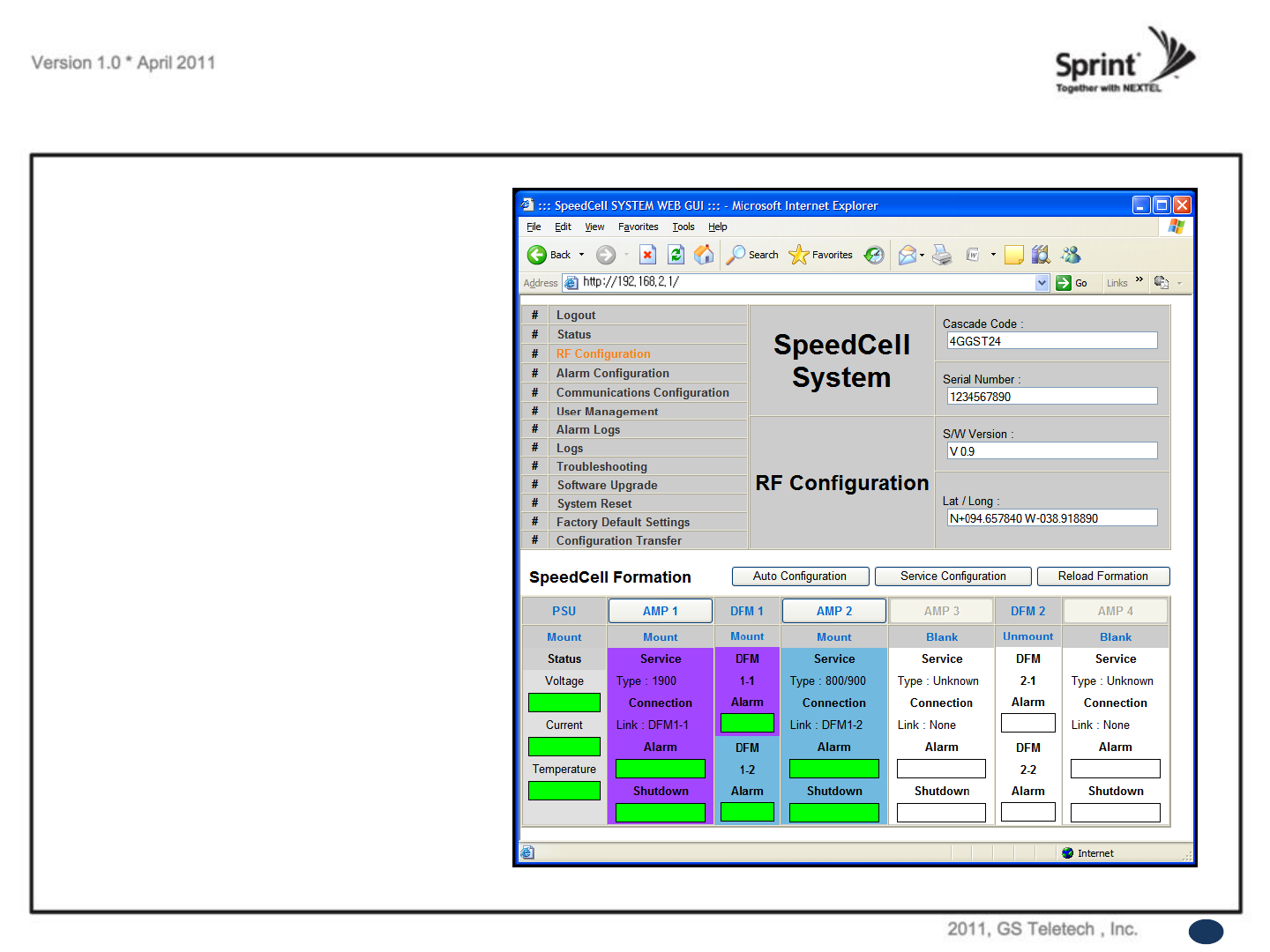Print the page with the printer icon
This screenshot has width=1270, height=952.
click(x=942, y=255)
